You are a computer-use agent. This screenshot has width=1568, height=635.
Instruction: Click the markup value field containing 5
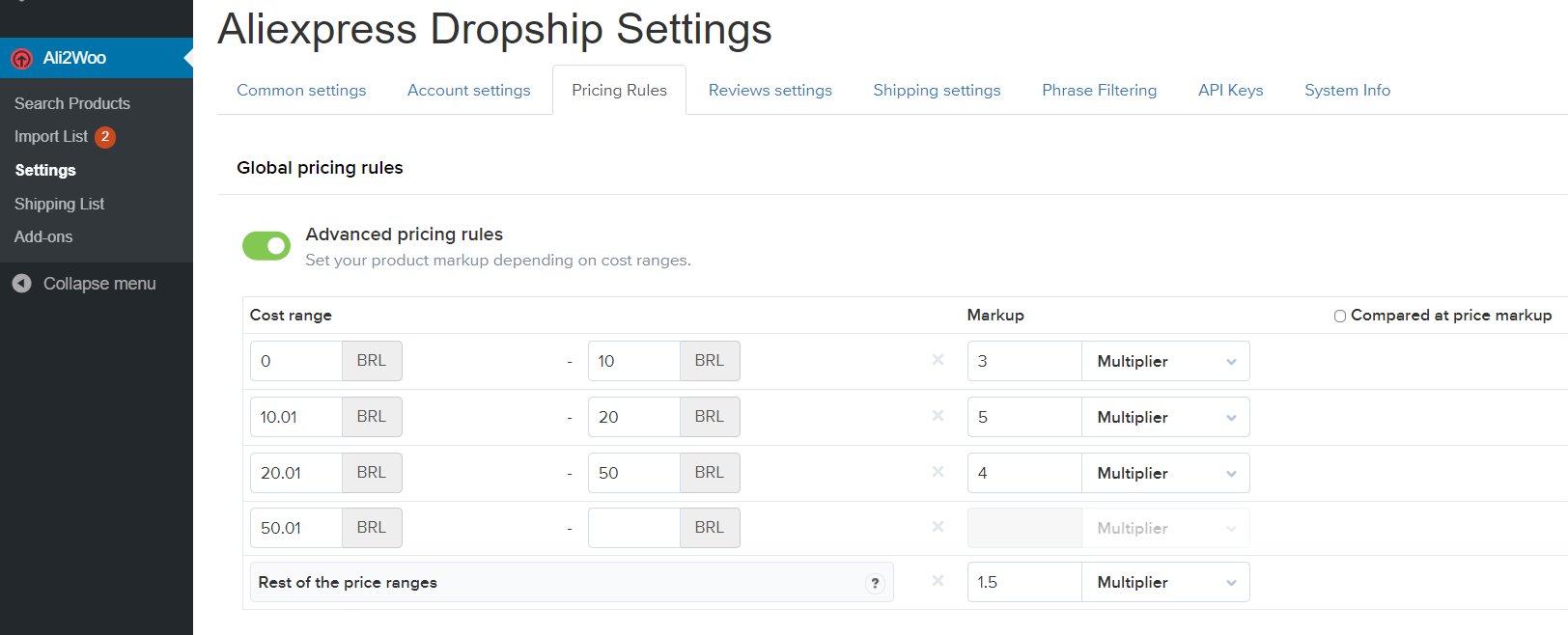tap(1024, 417)
